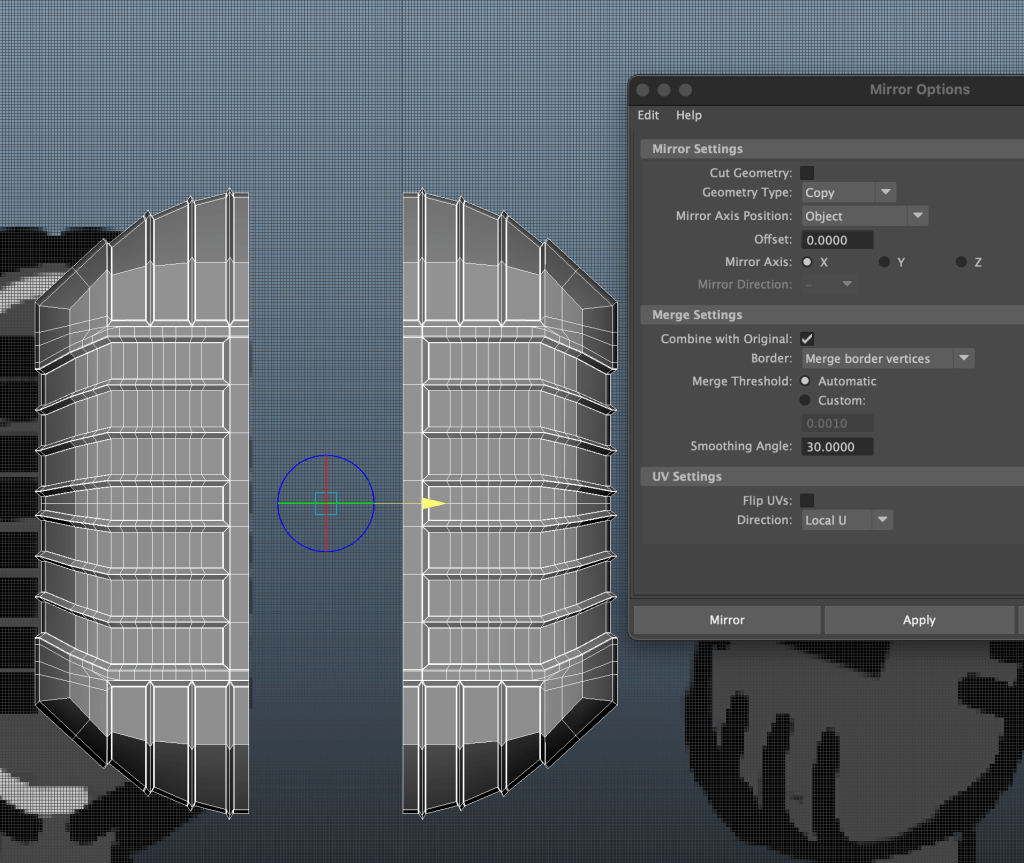This screenshot has height=863, width=1024.
Task: Uncheck Combine with Original
Action: 807,339
